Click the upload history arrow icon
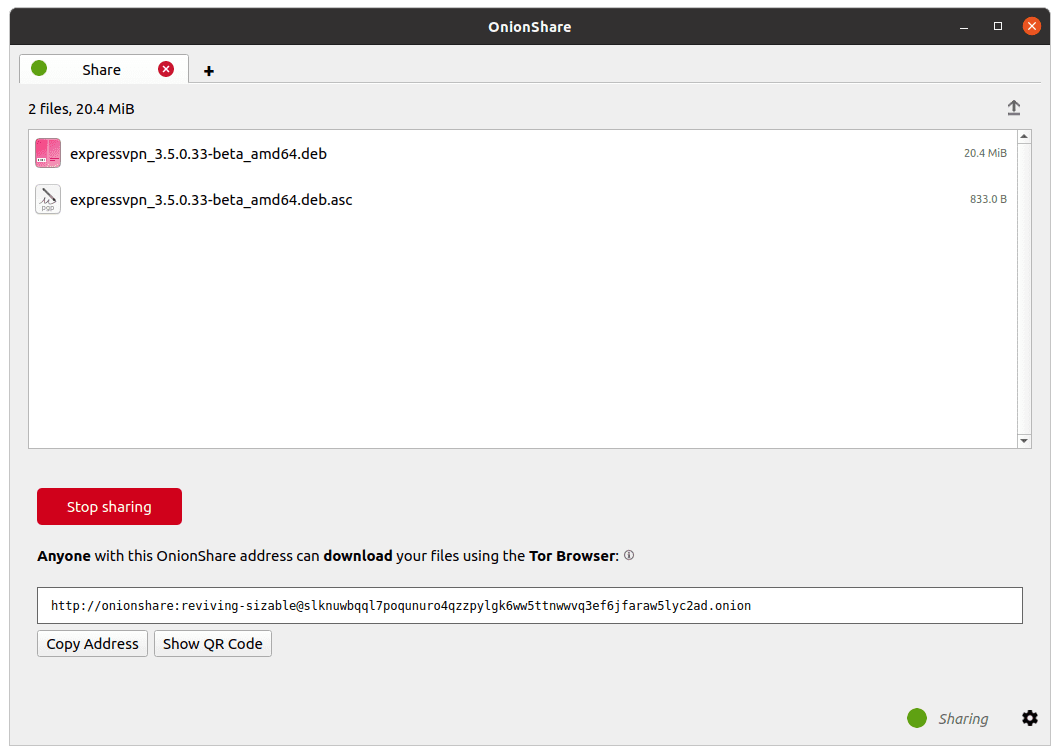1060x755 pixels. point(1013,108)
